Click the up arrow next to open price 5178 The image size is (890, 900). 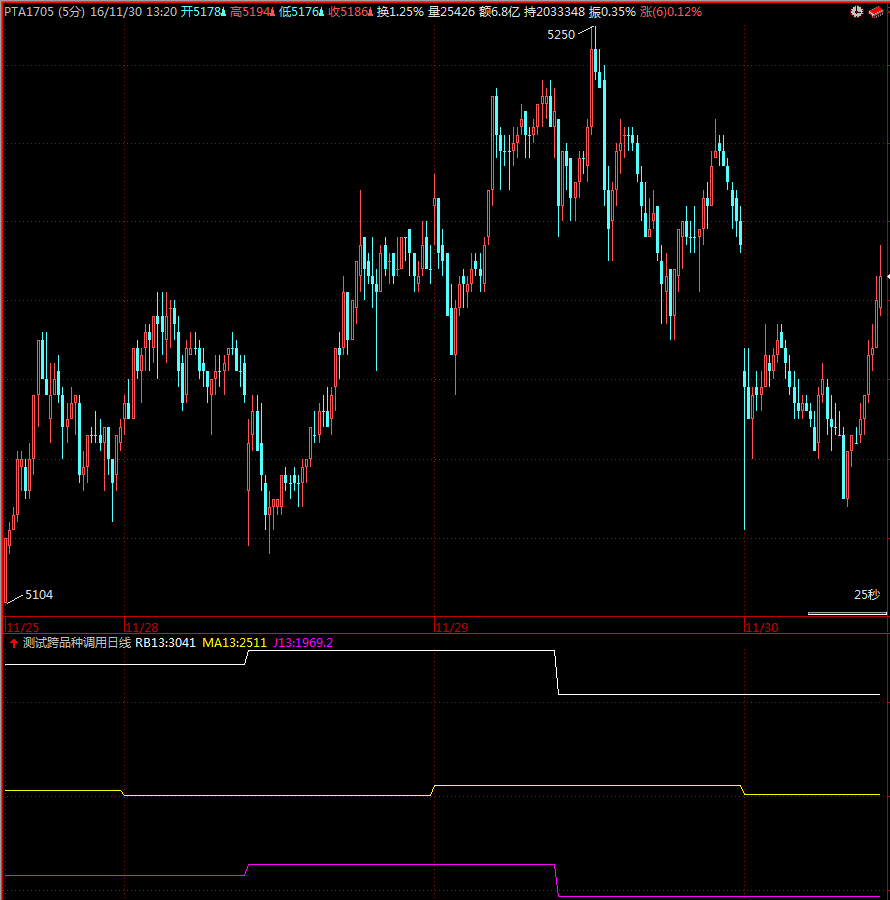click(x=222, y=12)
